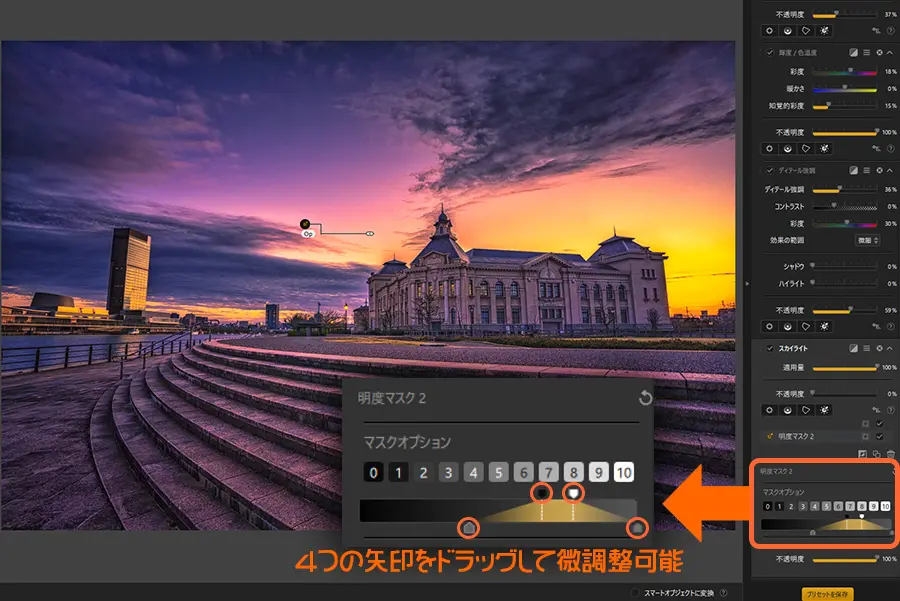Adjust ディテール強調 slider at 36%

coord(844,189)
